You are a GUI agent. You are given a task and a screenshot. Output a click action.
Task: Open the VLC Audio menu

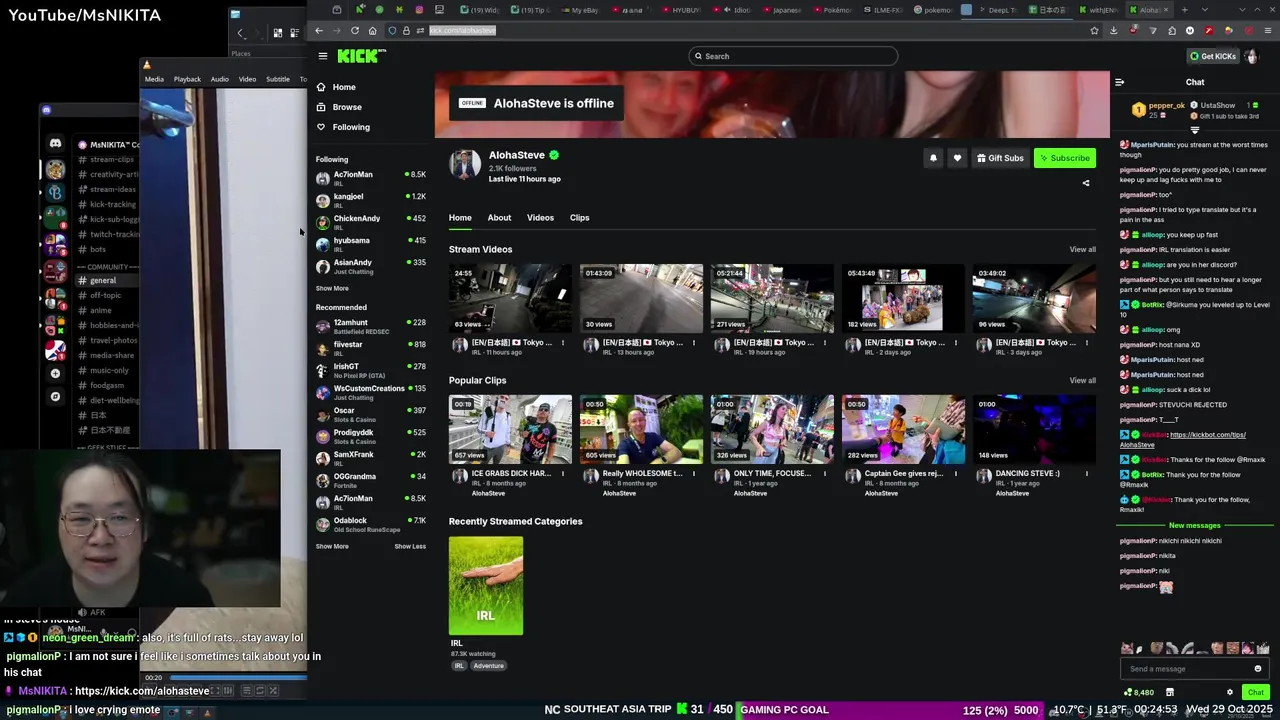[x=219, y=79]
